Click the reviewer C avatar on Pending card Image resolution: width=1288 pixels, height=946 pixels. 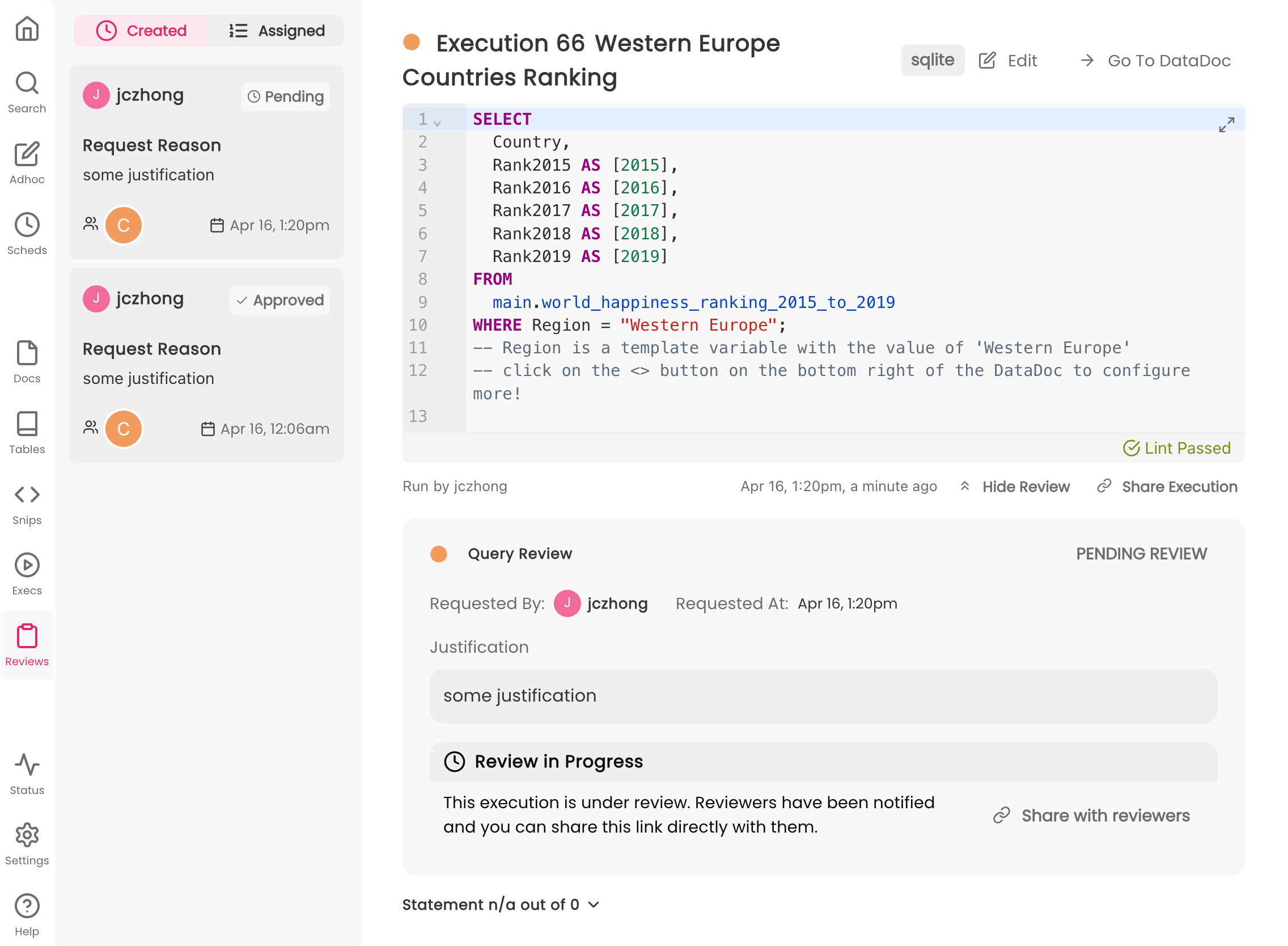click(x=123, y=225)
